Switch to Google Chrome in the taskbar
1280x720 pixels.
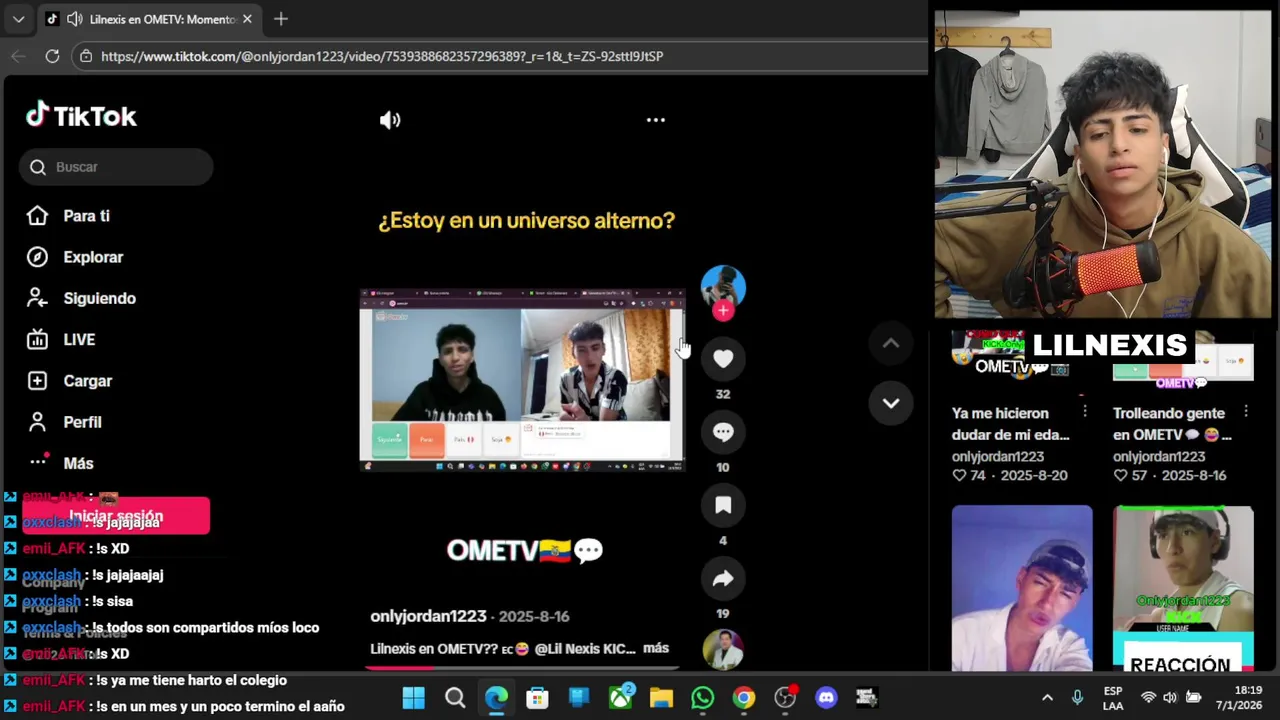coord(743,698)
